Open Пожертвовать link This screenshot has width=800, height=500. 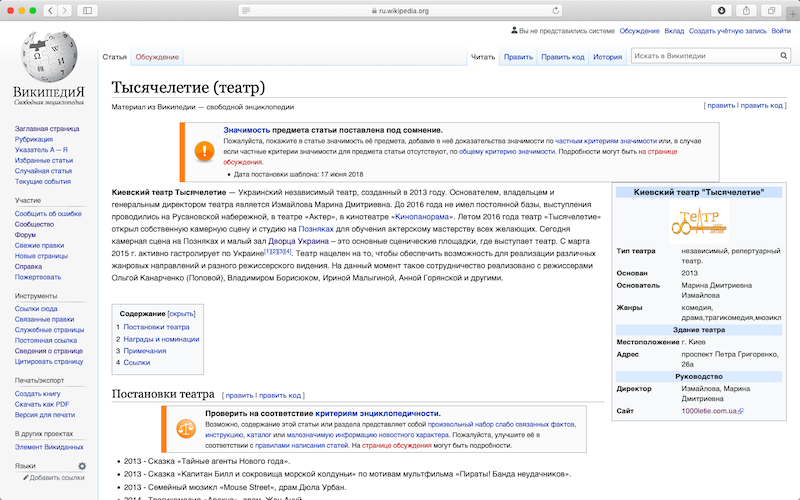(38, 277)
